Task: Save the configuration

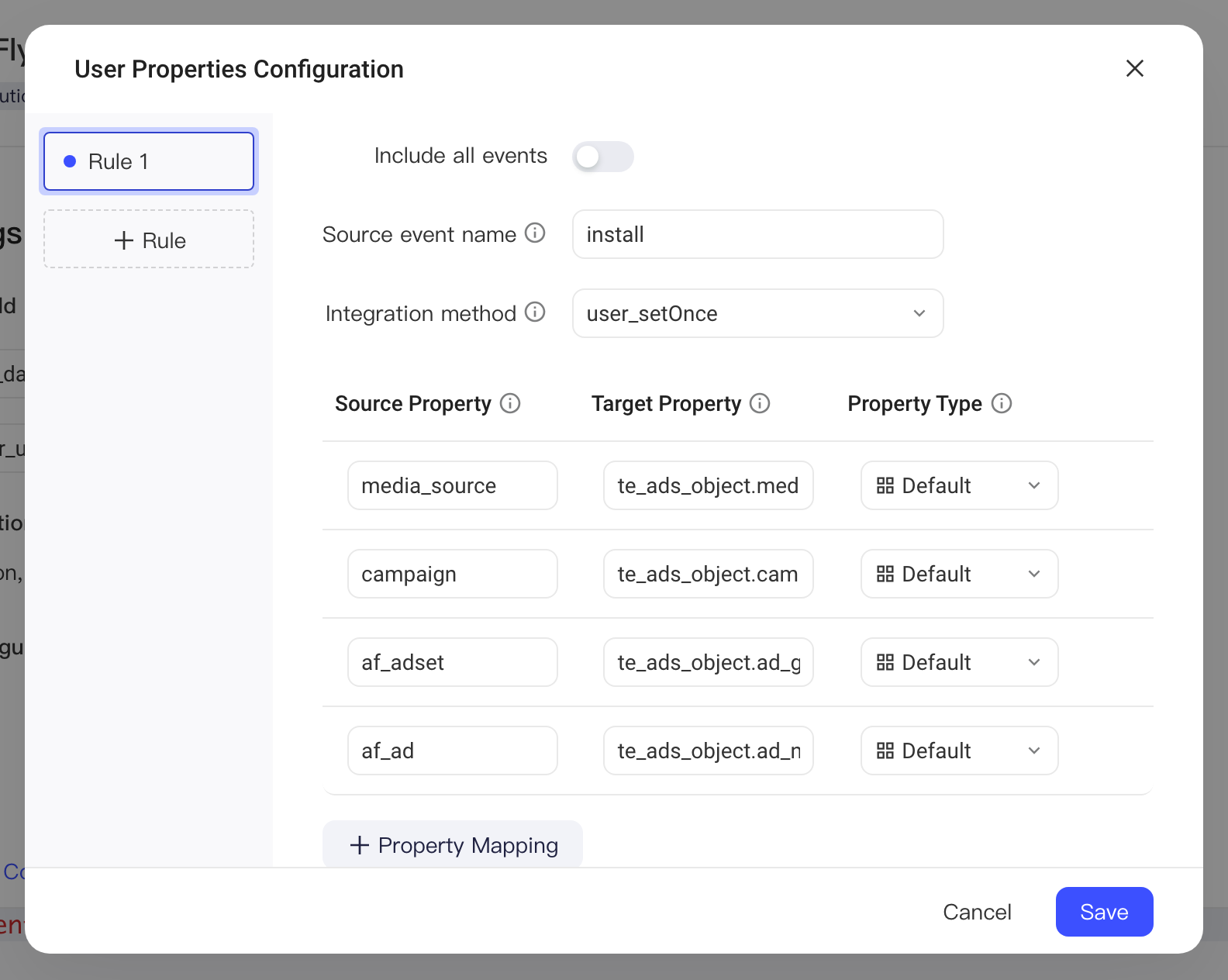Action: [1104, 912]
